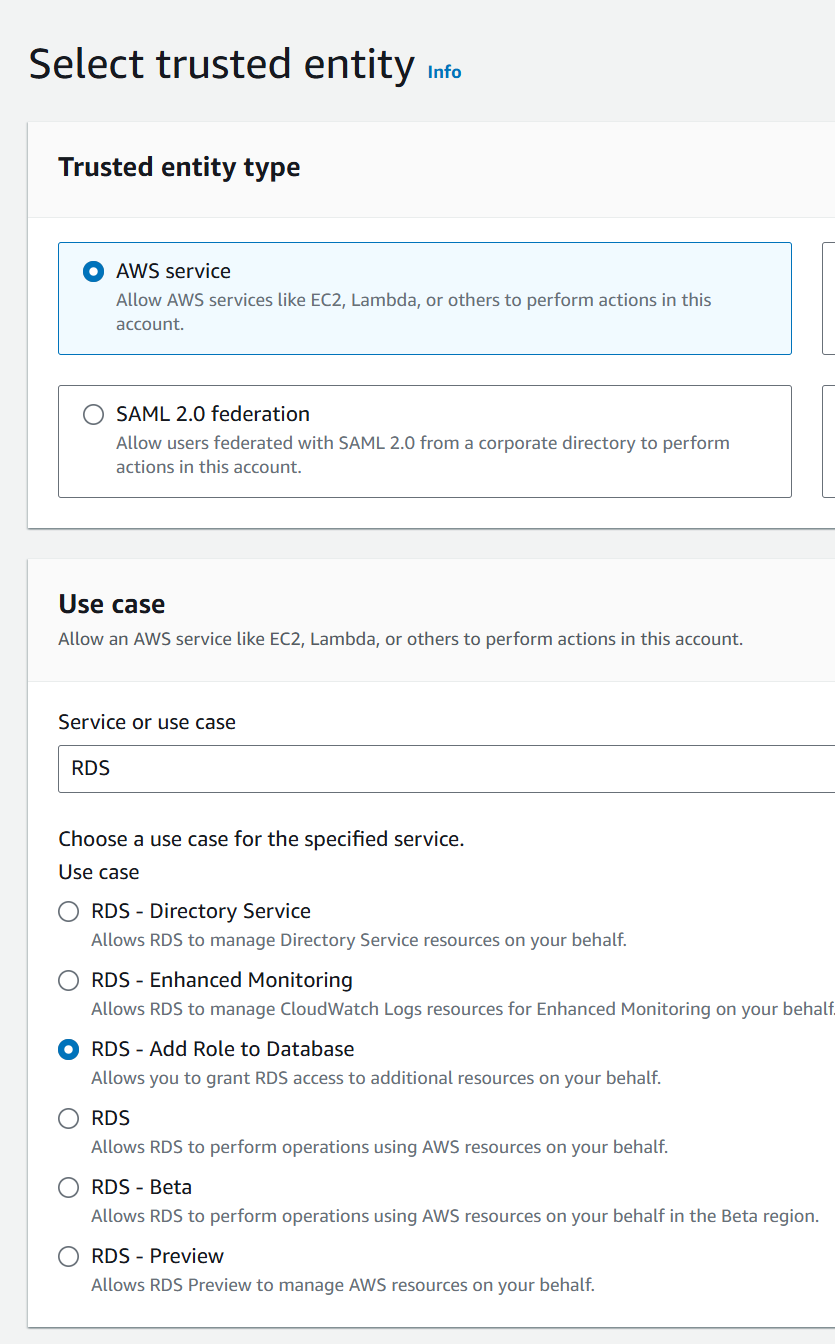Screen dimensions: 835x1344
Task: Click the Use case section heading
Action: tap(112, 604)
